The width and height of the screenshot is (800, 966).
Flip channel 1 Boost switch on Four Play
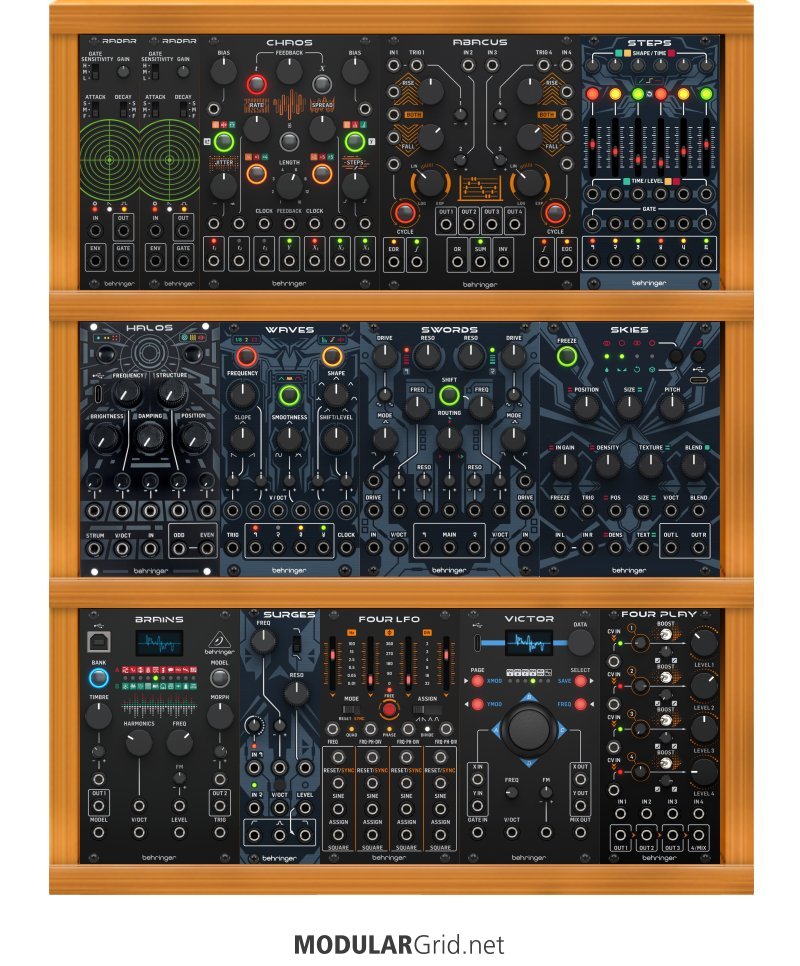(x=666, y=634)
